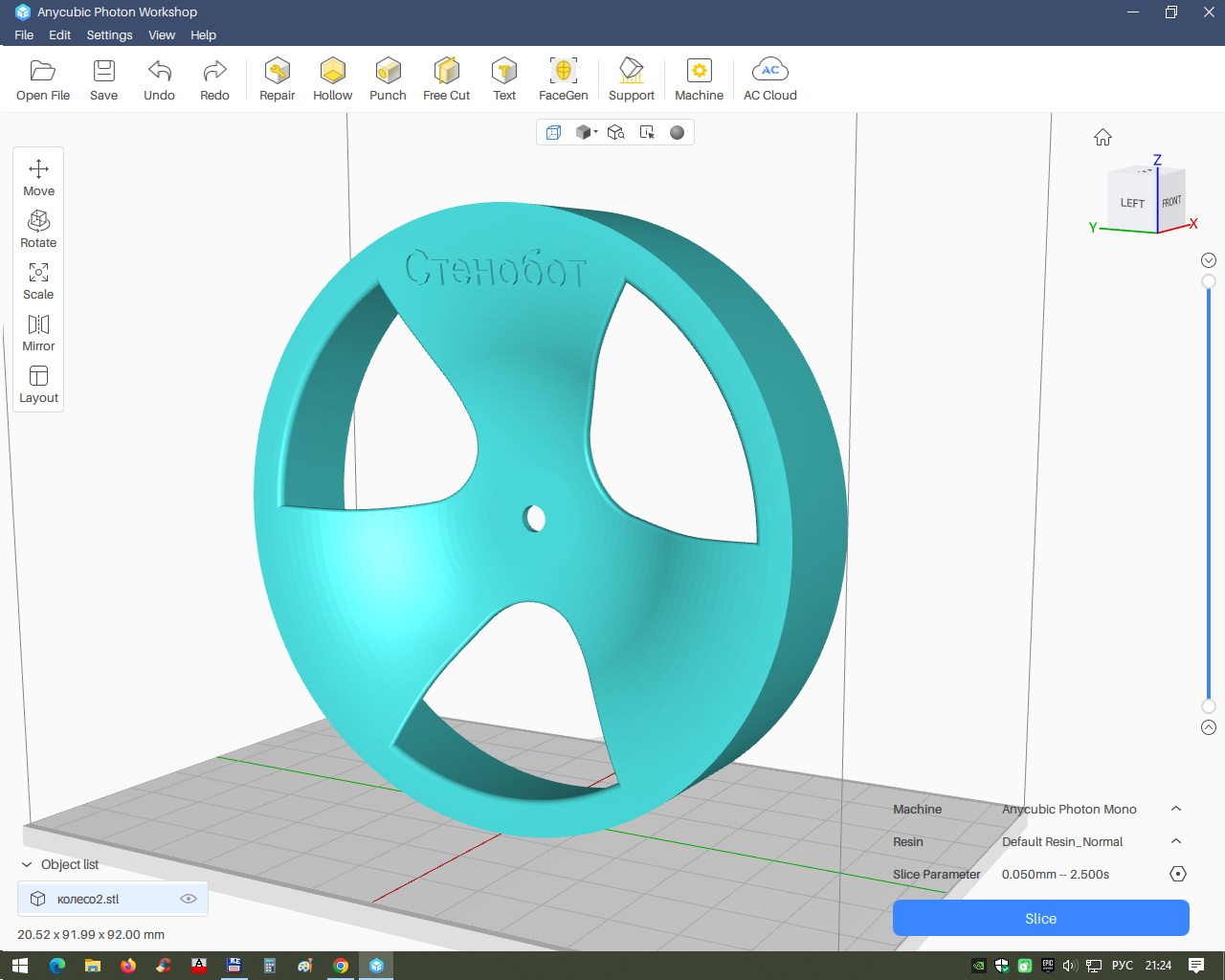Expand the Resin Default Resin_Normal selector
The height and width of the screenshot is (980, 1225).
tap(1176, 841)
